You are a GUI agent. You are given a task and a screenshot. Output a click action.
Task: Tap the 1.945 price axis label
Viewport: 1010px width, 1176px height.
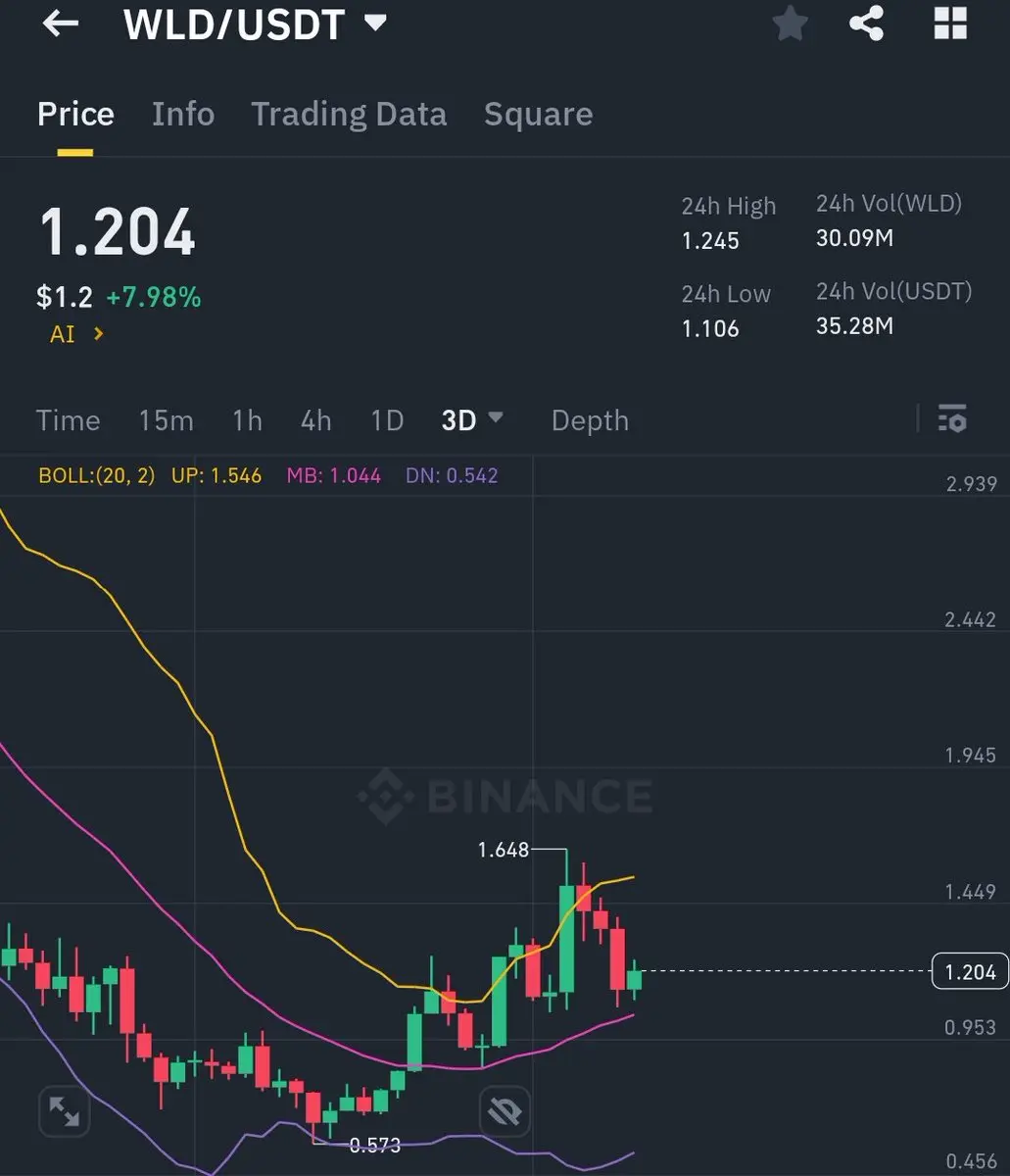tap(971, 756)
